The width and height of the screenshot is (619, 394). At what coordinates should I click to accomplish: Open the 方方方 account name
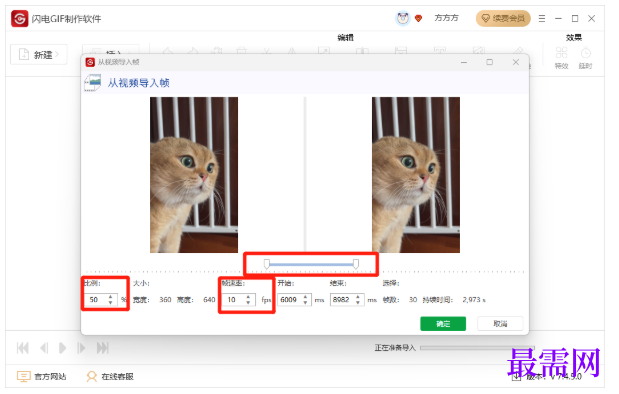pyautogui.click(x=446, y=18)
